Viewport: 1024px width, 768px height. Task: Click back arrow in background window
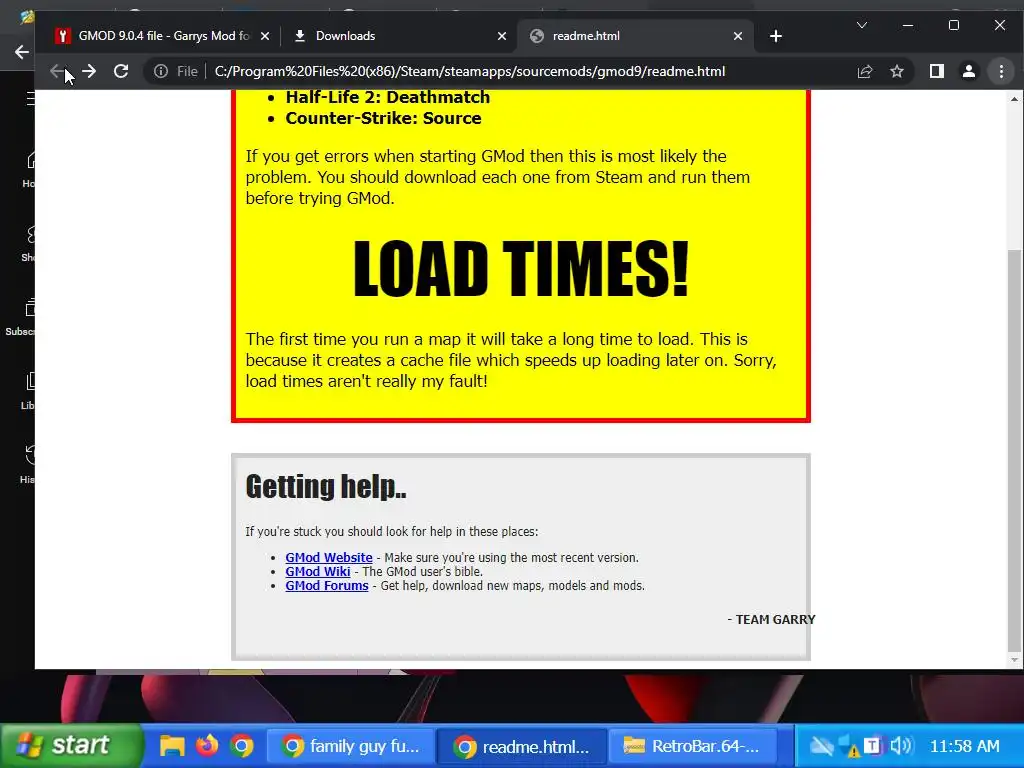22,52
